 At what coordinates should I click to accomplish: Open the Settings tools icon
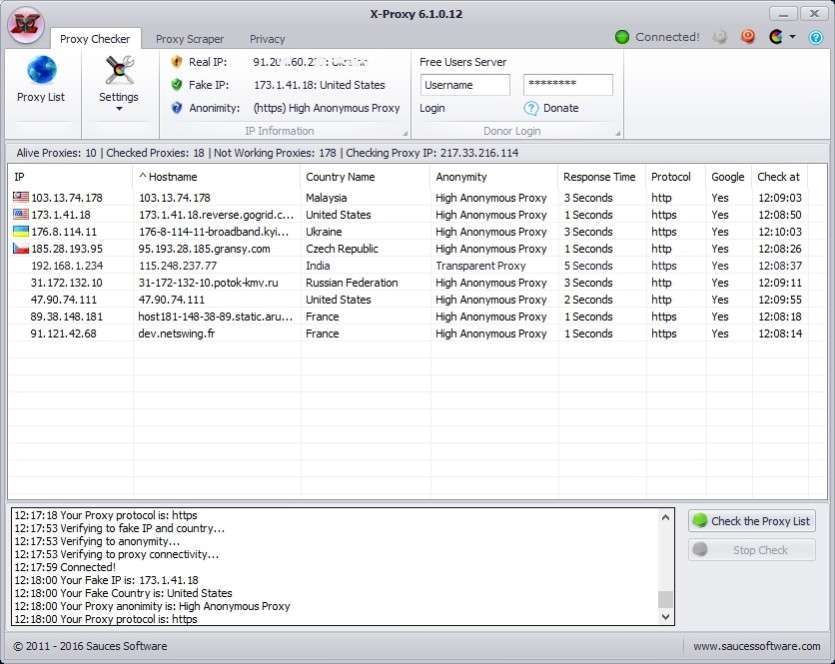pyautogui.click(x=119, y=70)
